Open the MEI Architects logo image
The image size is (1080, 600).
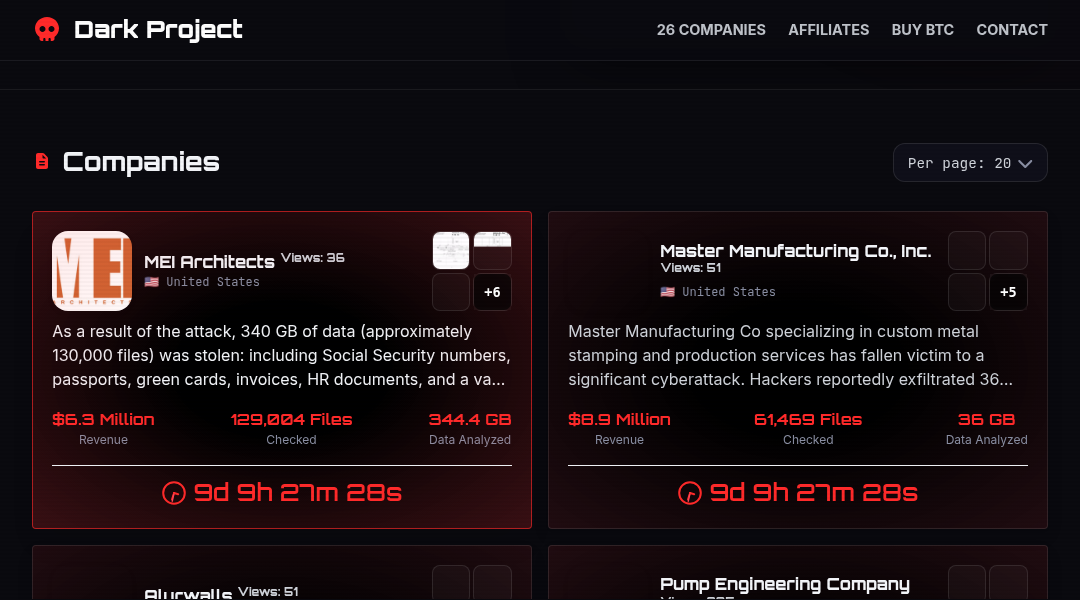pos(92,271)
